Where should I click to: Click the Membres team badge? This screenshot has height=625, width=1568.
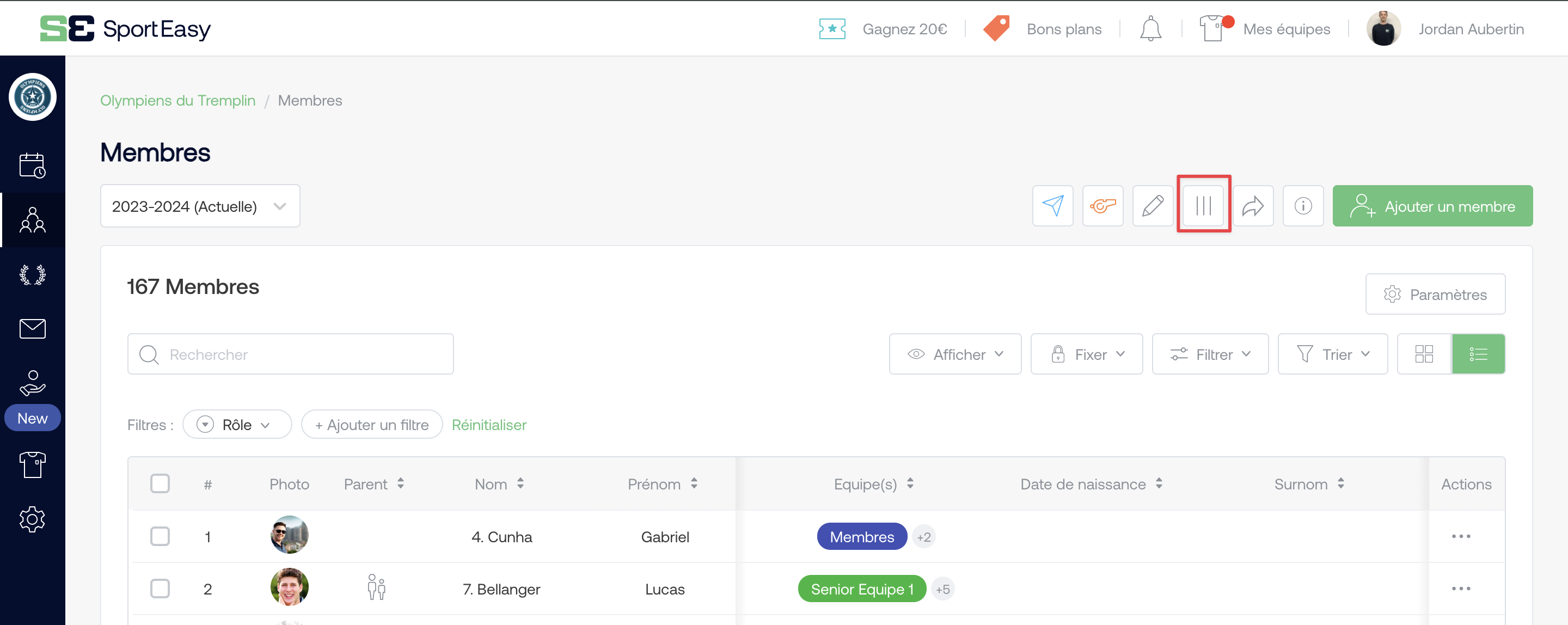pyautogui.click(x=861, y=536)
